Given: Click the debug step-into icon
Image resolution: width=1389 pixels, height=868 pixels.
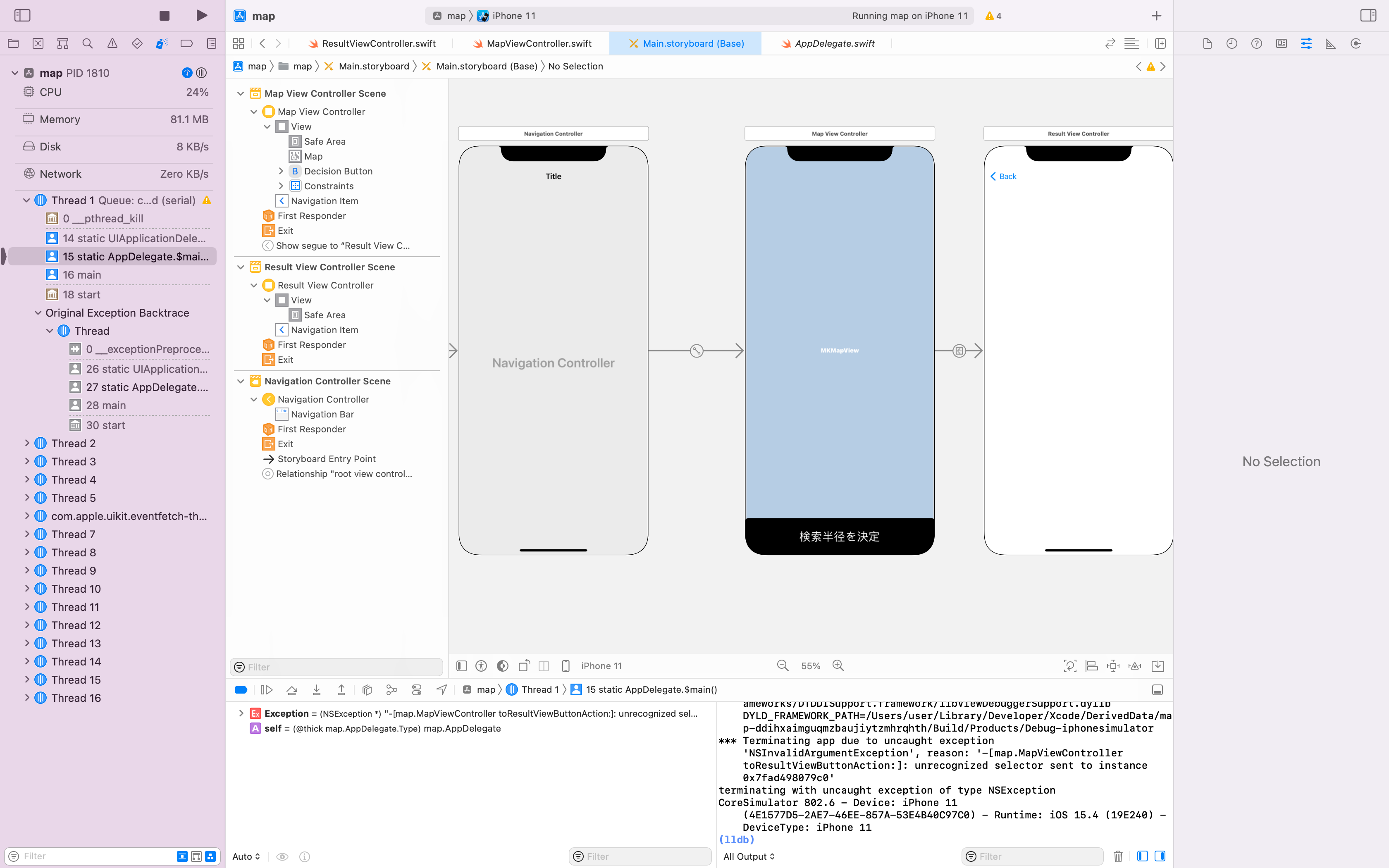Looking at the screenshot, I should [317, 690].
